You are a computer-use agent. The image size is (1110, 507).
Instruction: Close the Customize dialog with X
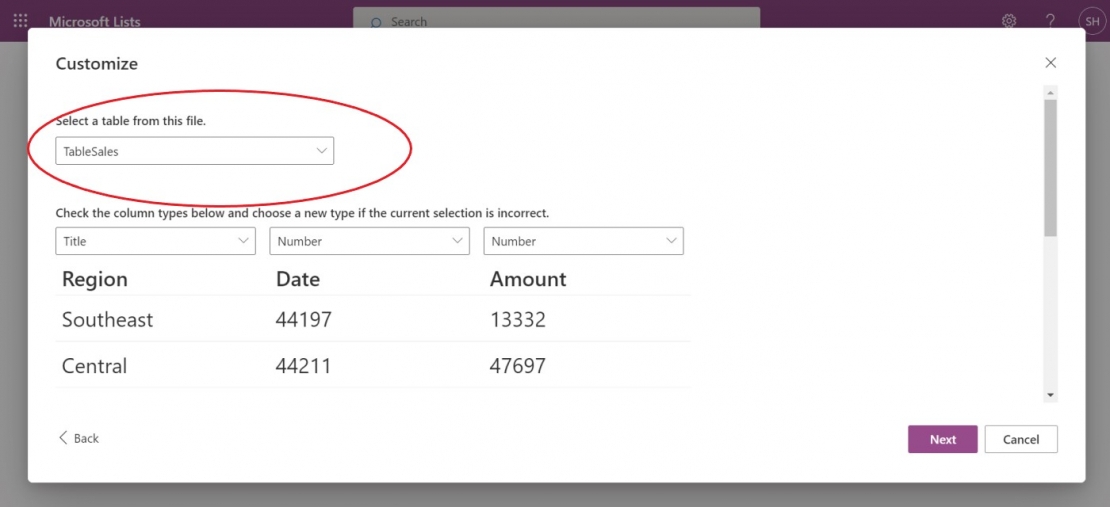point(1050,63)
